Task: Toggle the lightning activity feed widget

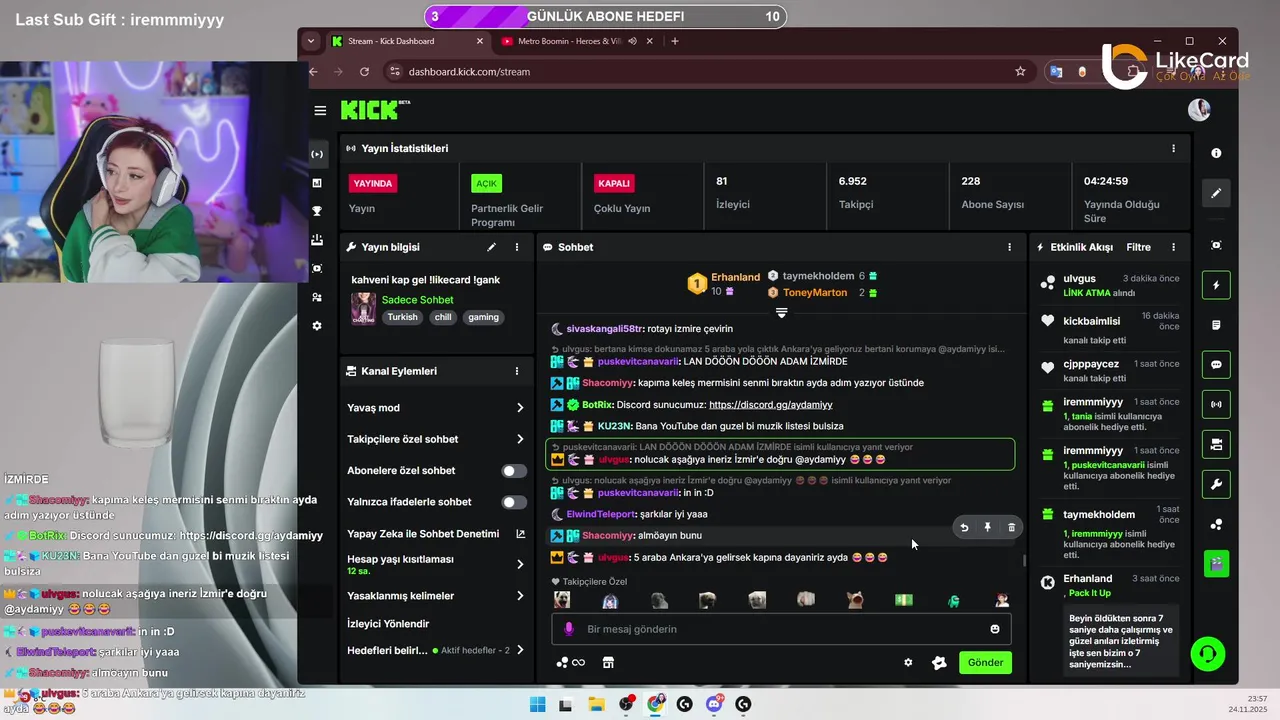Action: tap(1216, 285)
